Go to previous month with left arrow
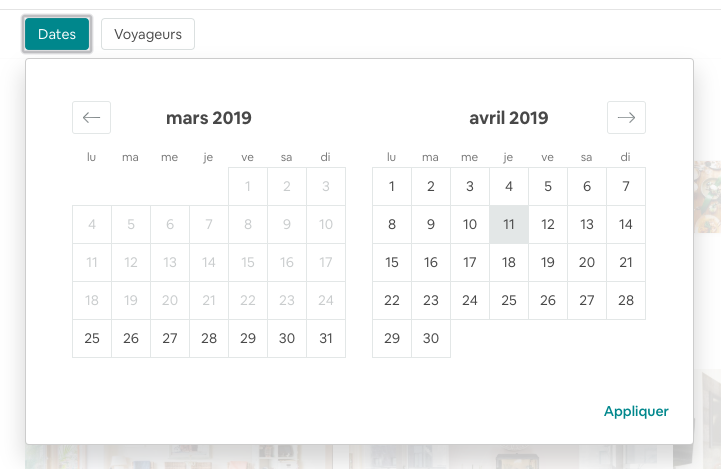 (x=92, y=118)
